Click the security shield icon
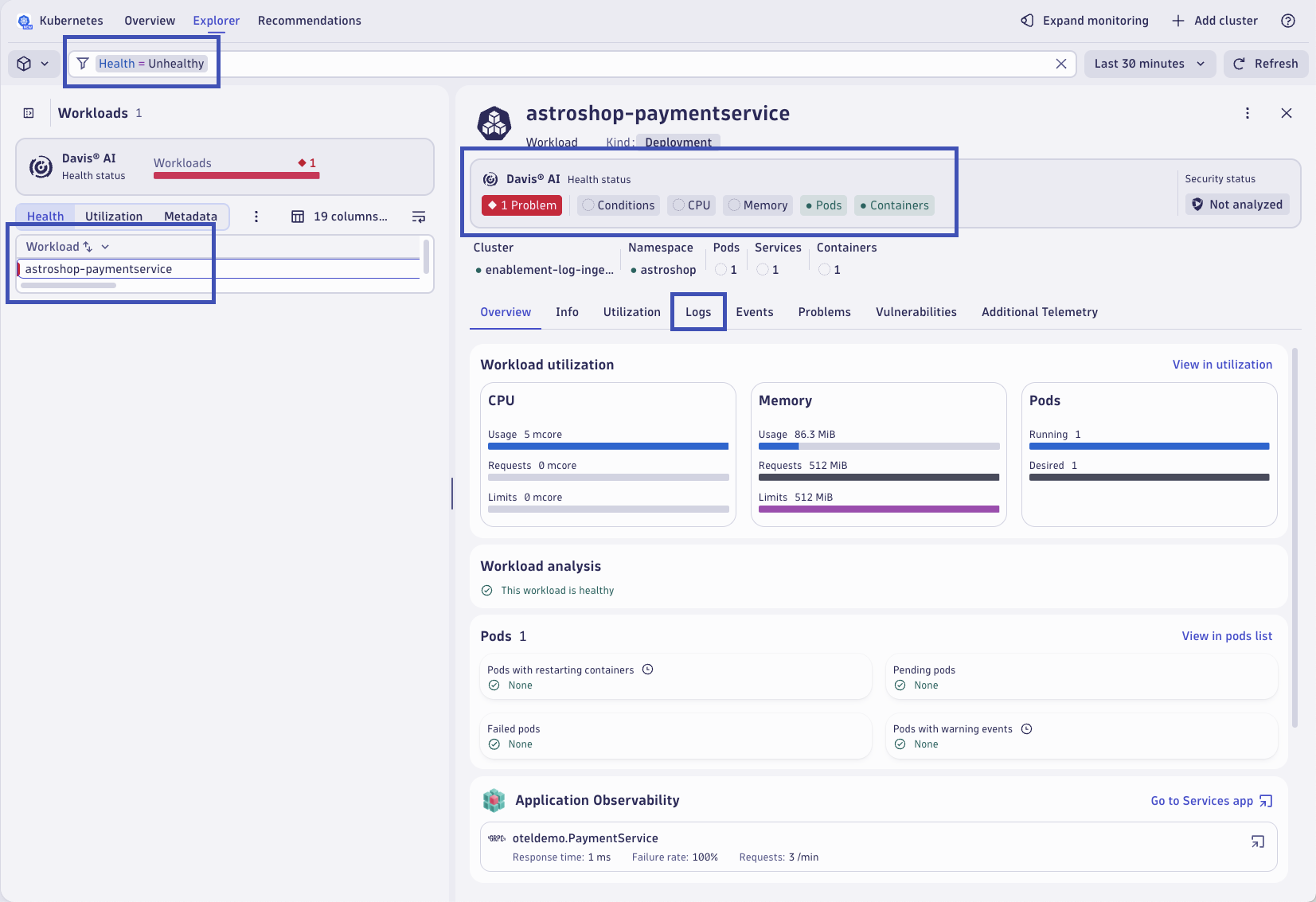The width and height of the screenshot is (1316, 902). point(1197,205)
